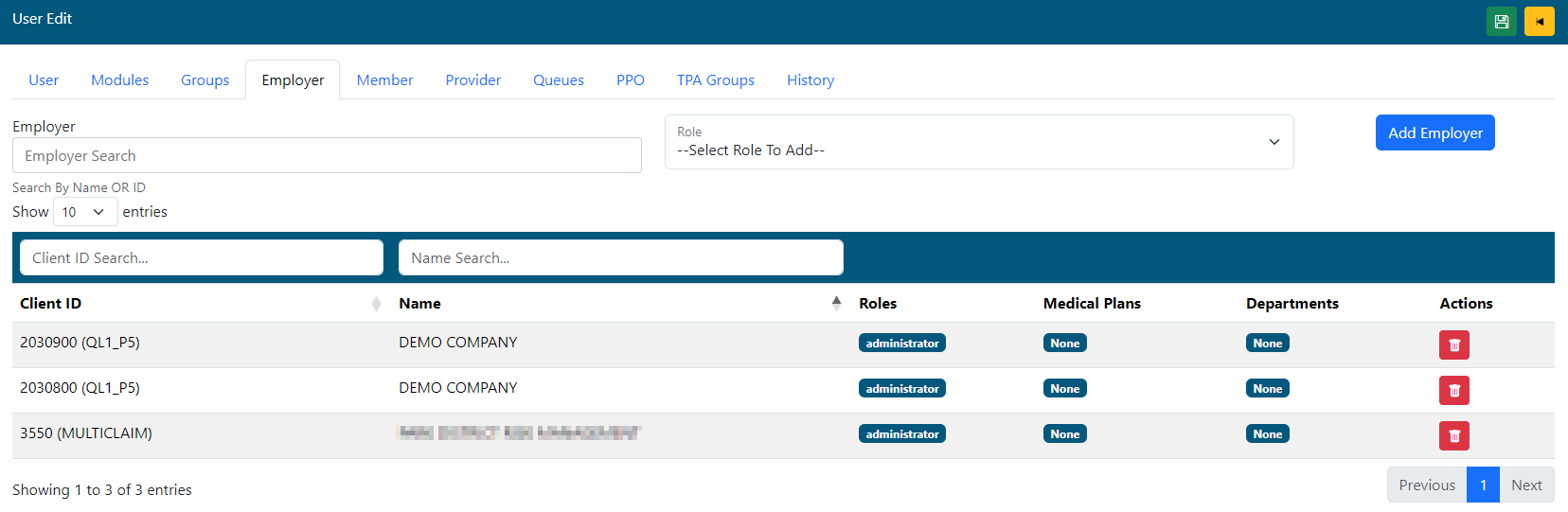Image resolution: width=1568 pixels, height=512 pixels.
Task: Click the Client ID Search box
Action: 201,258
